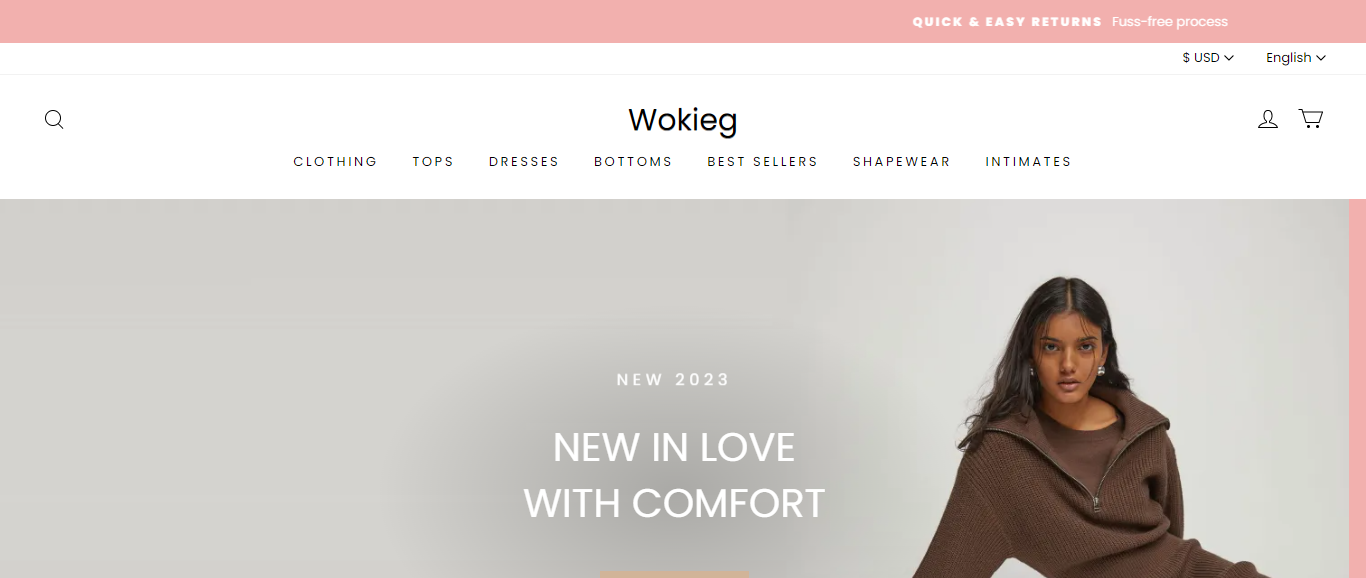Open the Tops menu
1366x578 pixels.
(x=433, y=161)
